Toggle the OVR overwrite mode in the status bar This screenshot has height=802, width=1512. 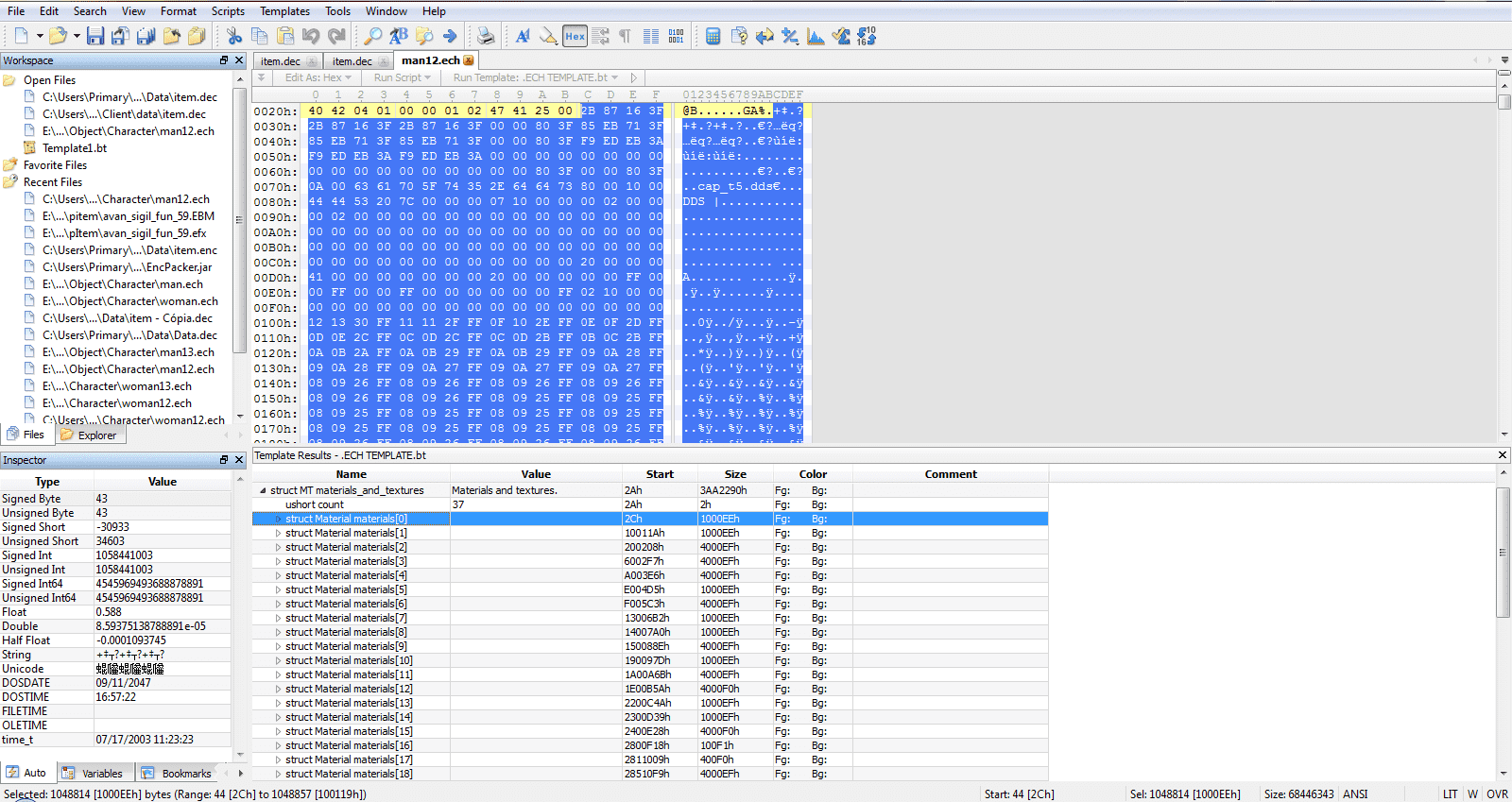pos(1497,794)
